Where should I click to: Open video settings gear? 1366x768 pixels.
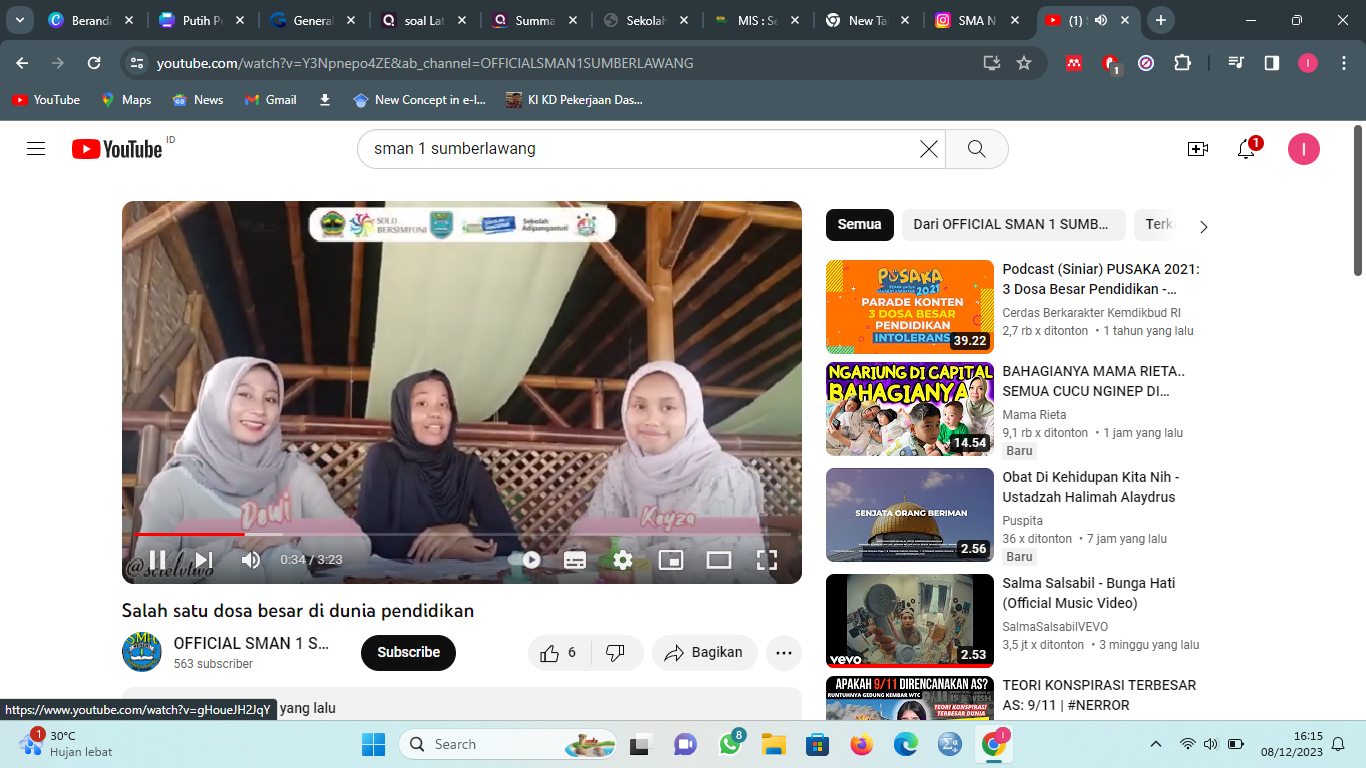click(x=623, y=560)
